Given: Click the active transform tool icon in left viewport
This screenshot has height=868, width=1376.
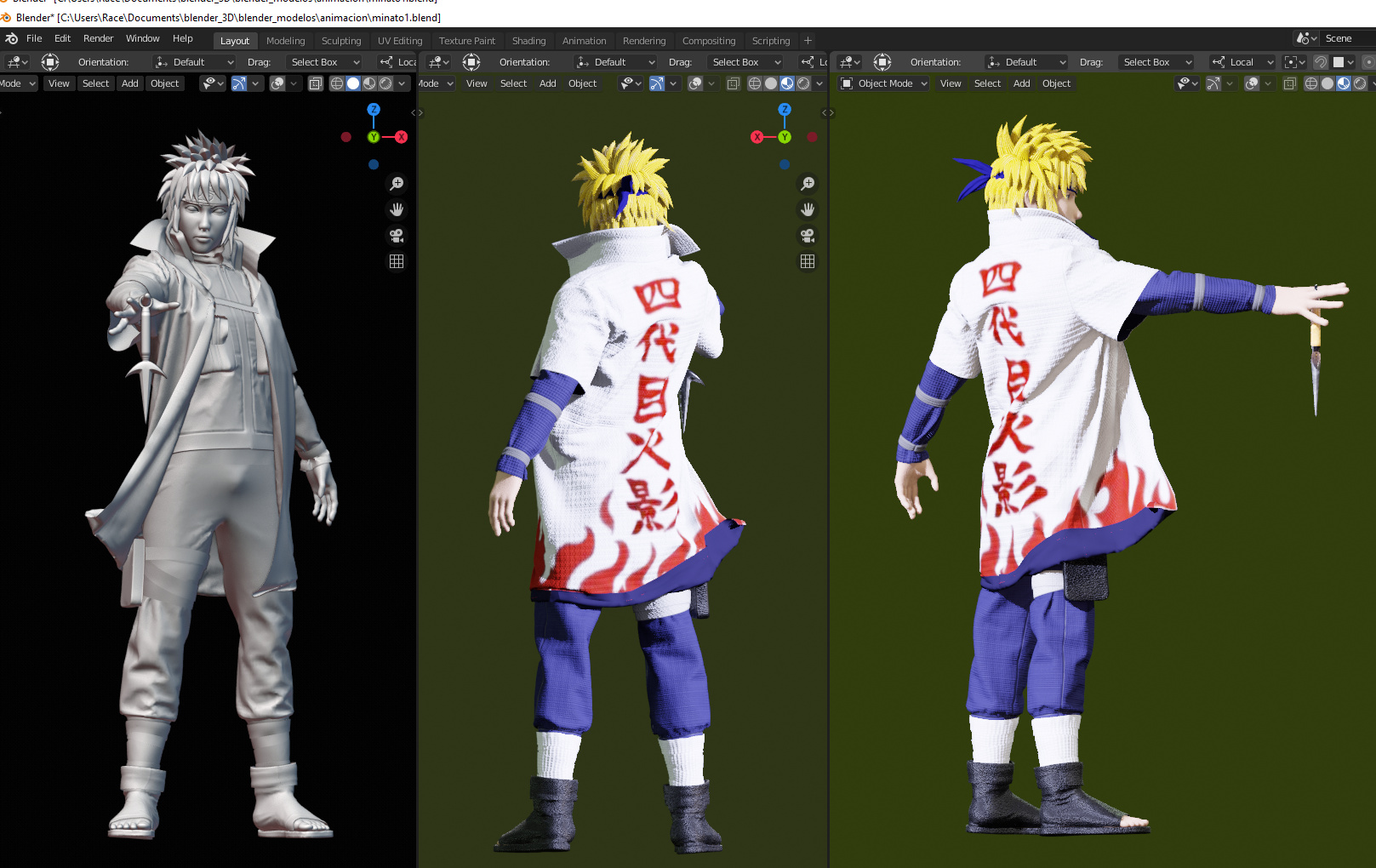Looking at the screenshot, I should (50, 62).
